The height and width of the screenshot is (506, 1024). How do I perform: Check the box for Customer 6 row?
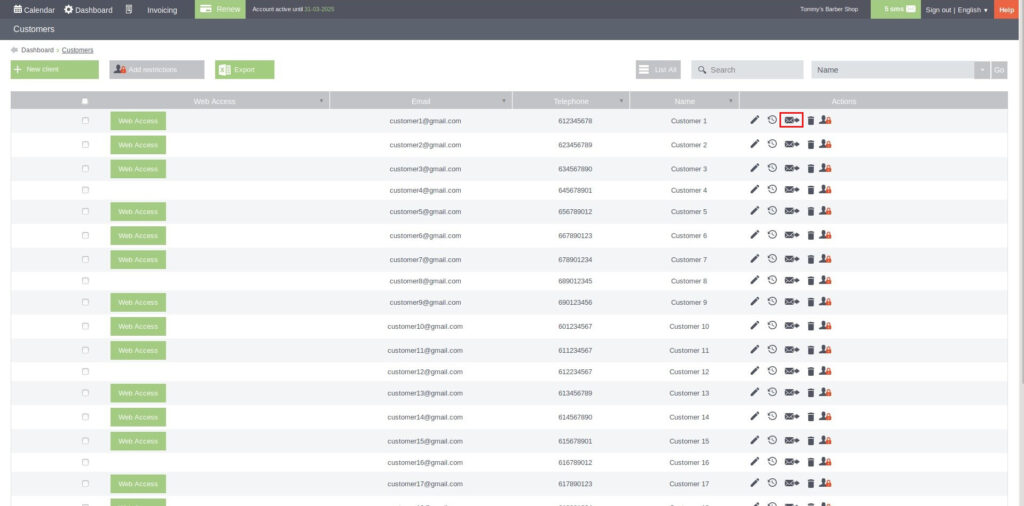[85, 235]
